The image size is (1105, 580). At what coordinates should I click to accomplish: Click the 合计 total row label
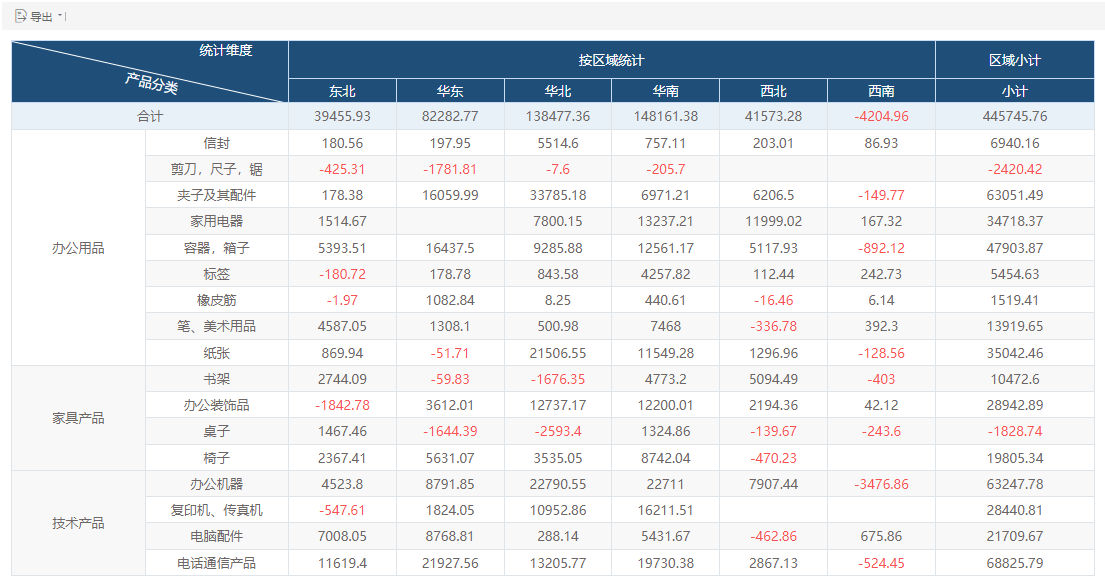[x=150, y=116]
